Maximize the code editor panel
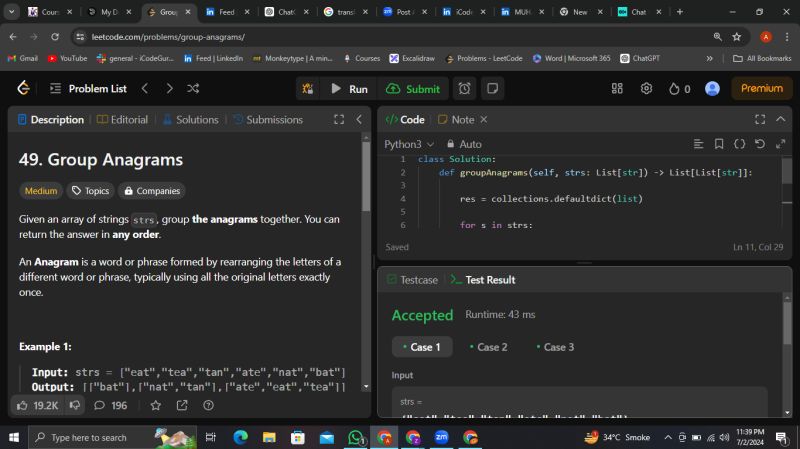Image resolution: width=800 pixels, height=449 pixels. tap(760, 119)
